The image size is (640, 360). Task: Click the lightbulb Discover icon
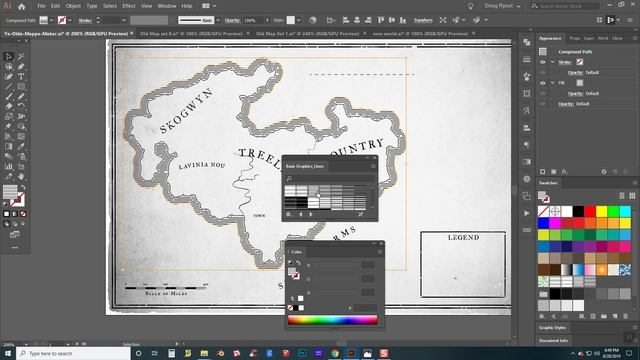coord(470,6)
